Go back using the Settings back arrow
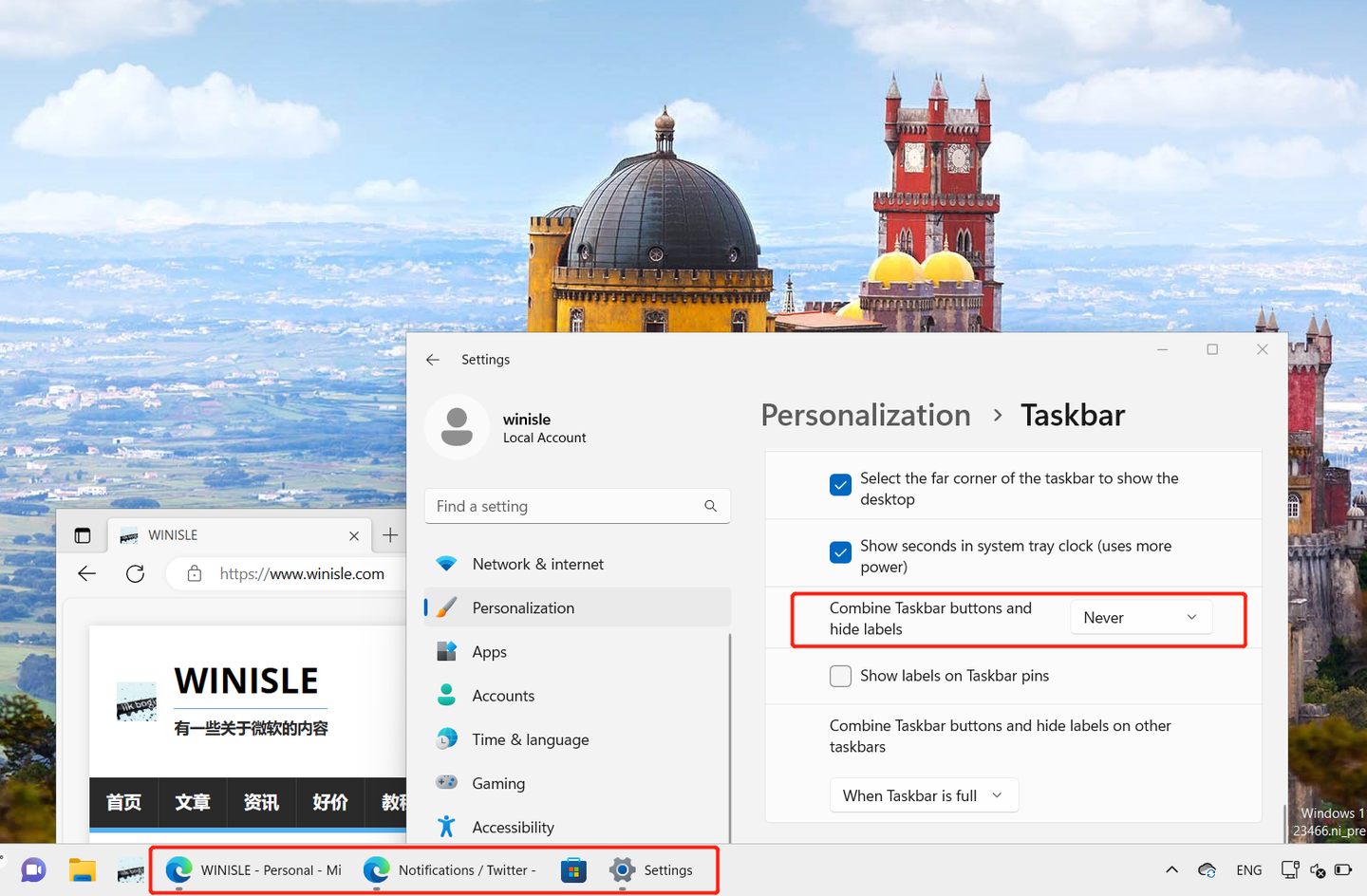 point(433,359)
